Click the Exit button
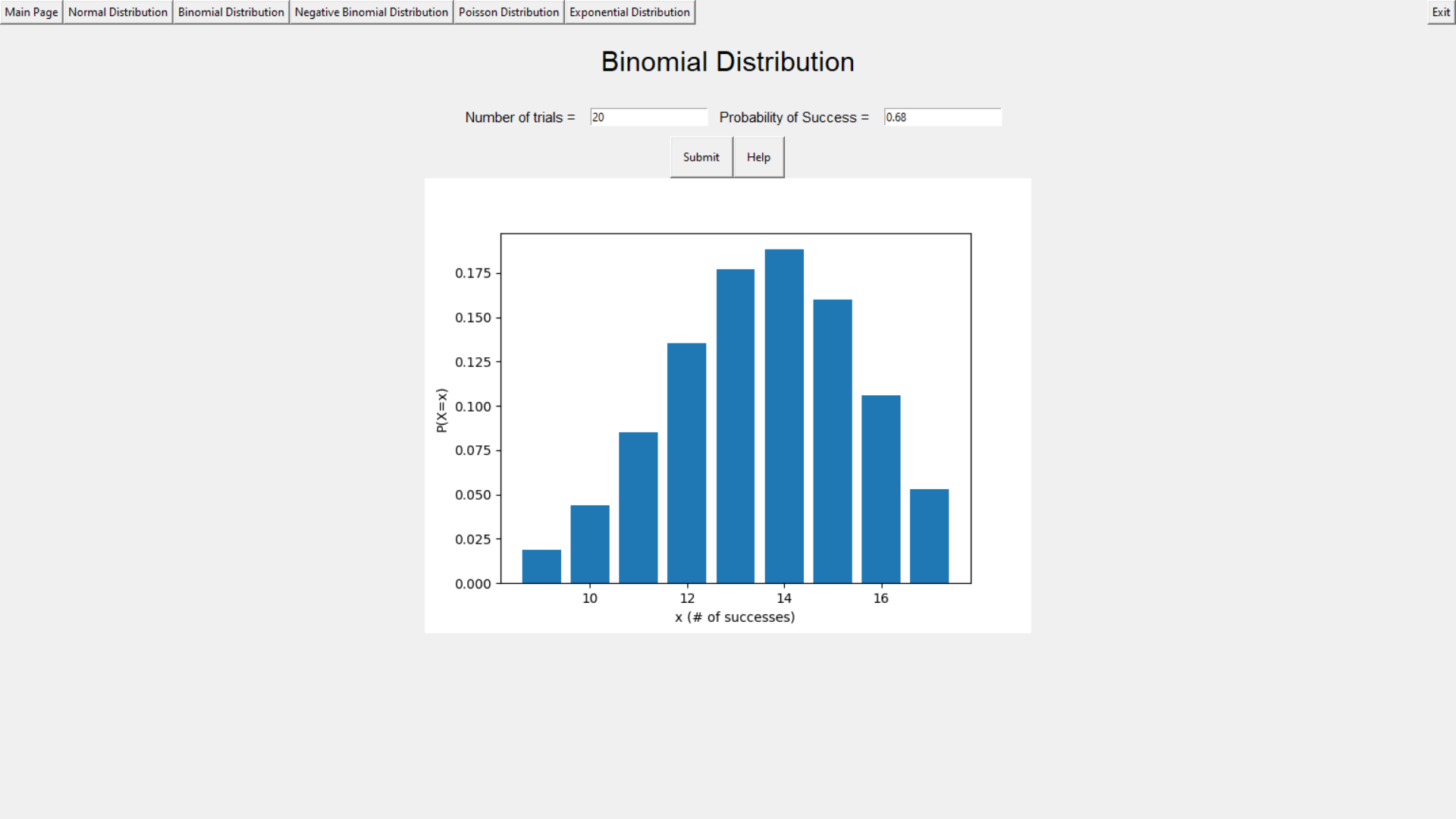Viewport: 1456px width, 819px height. pos(1441,12)
